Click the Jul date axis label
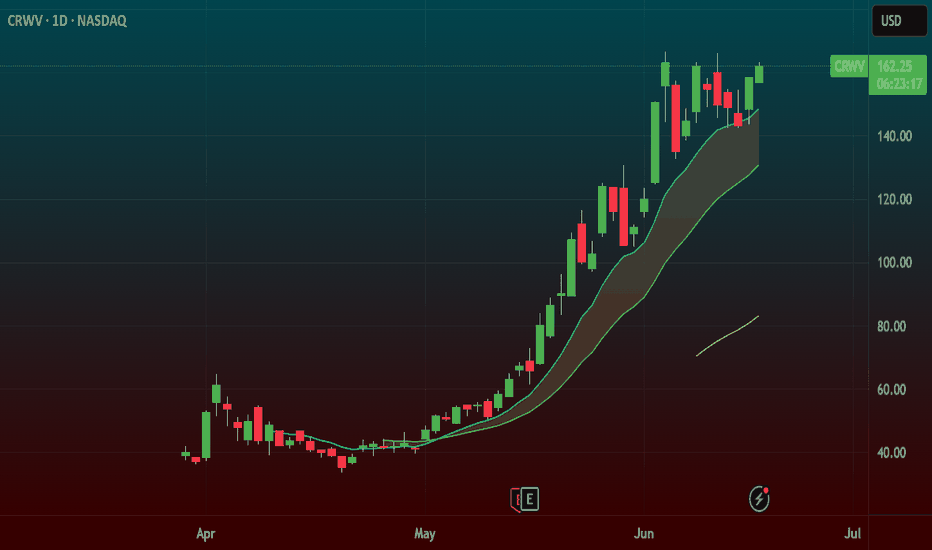The image size is (932, 550). click(x=852, y=533)
